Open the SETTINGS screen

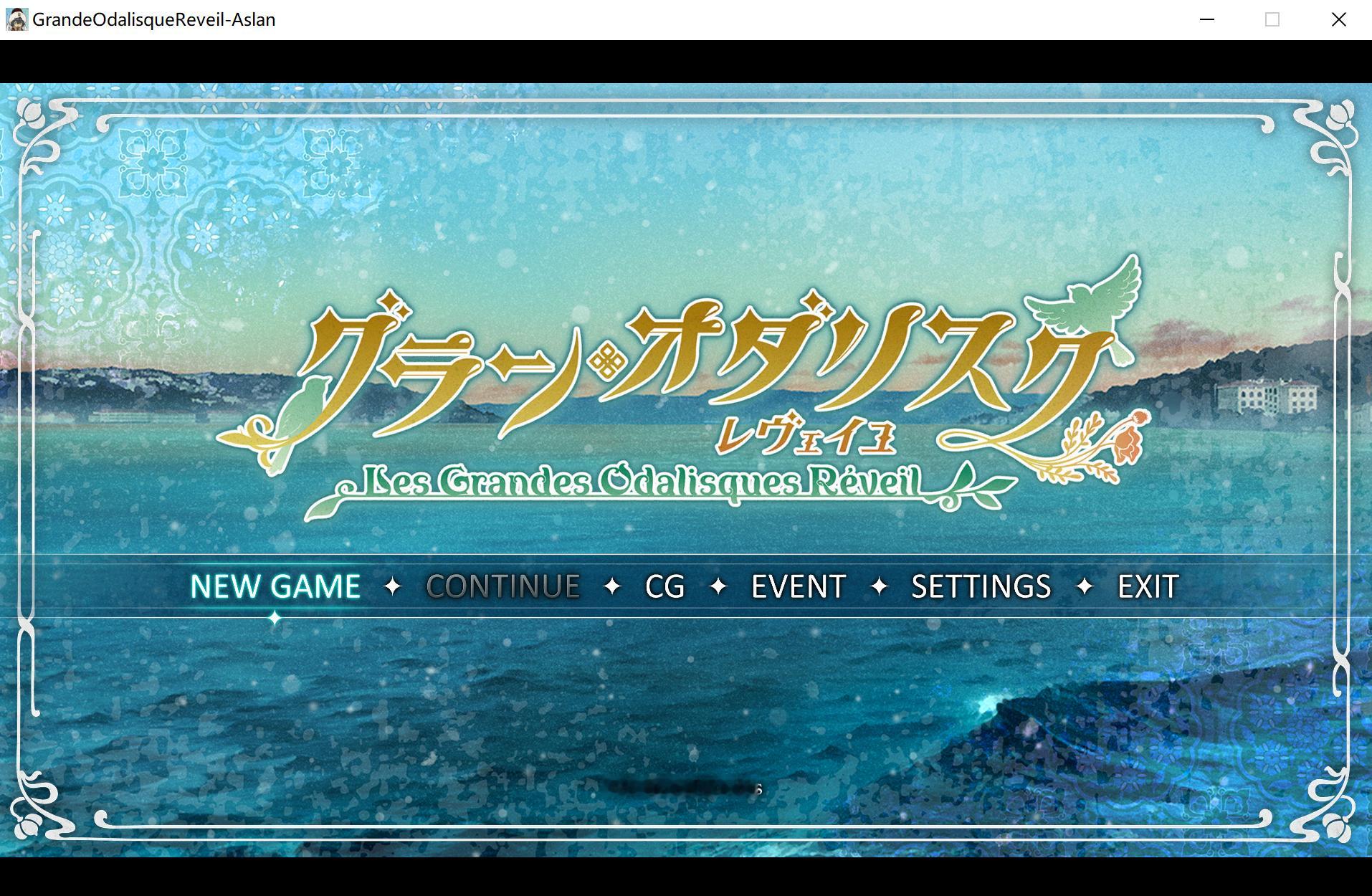point(981,586)
